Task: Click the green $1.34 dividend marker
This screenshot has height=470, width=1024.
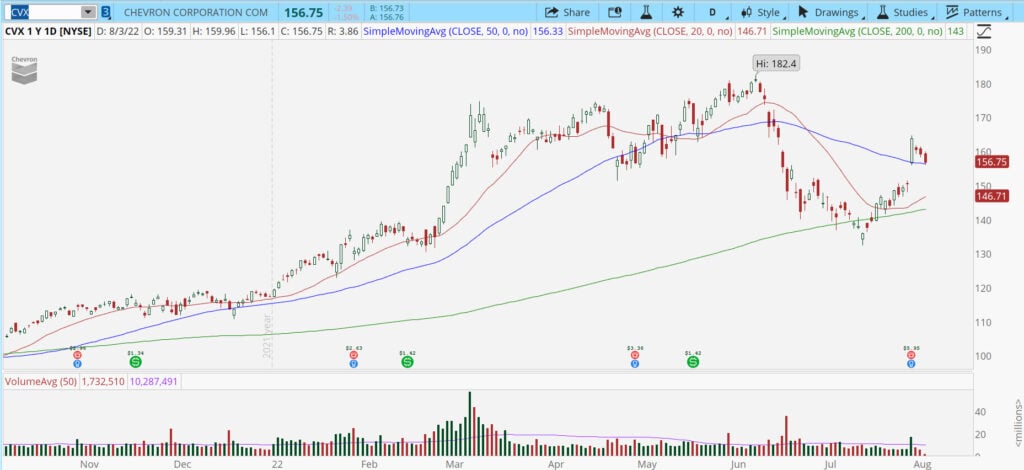Action: [x=135, y=360]
